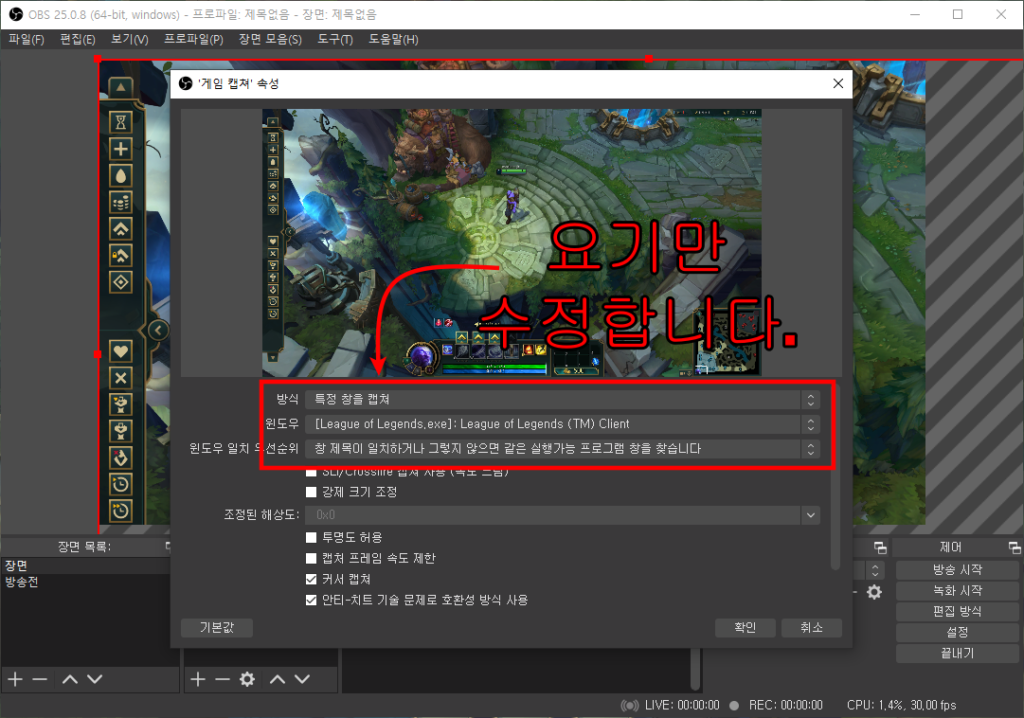The width and height of the screenshot is (1024, 718).
Task: Click the 끝내기 exit button
Action: coord(957,653)
